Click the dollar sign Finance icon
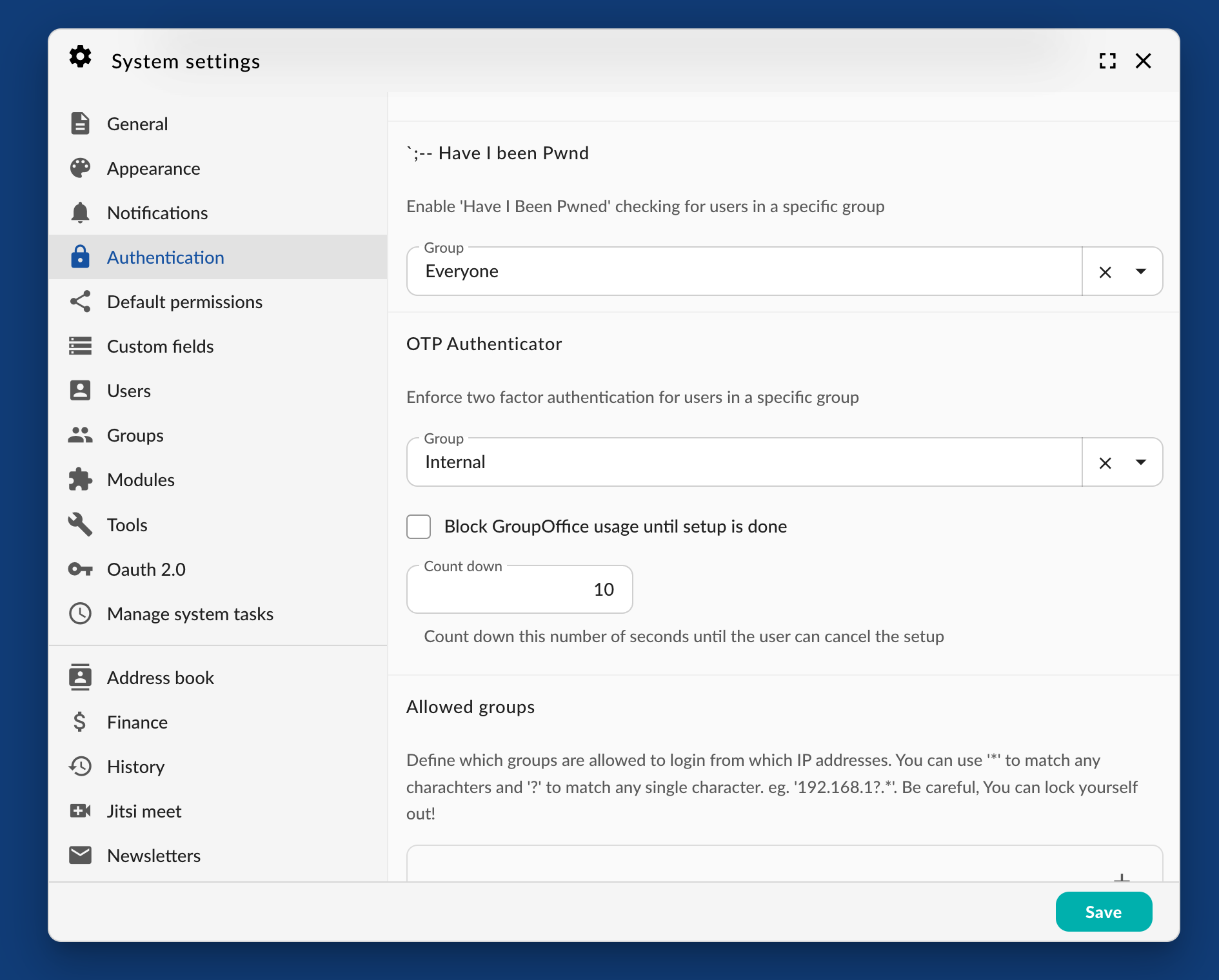Screen dimensions: 1219x980 click(x=80, y=722)
